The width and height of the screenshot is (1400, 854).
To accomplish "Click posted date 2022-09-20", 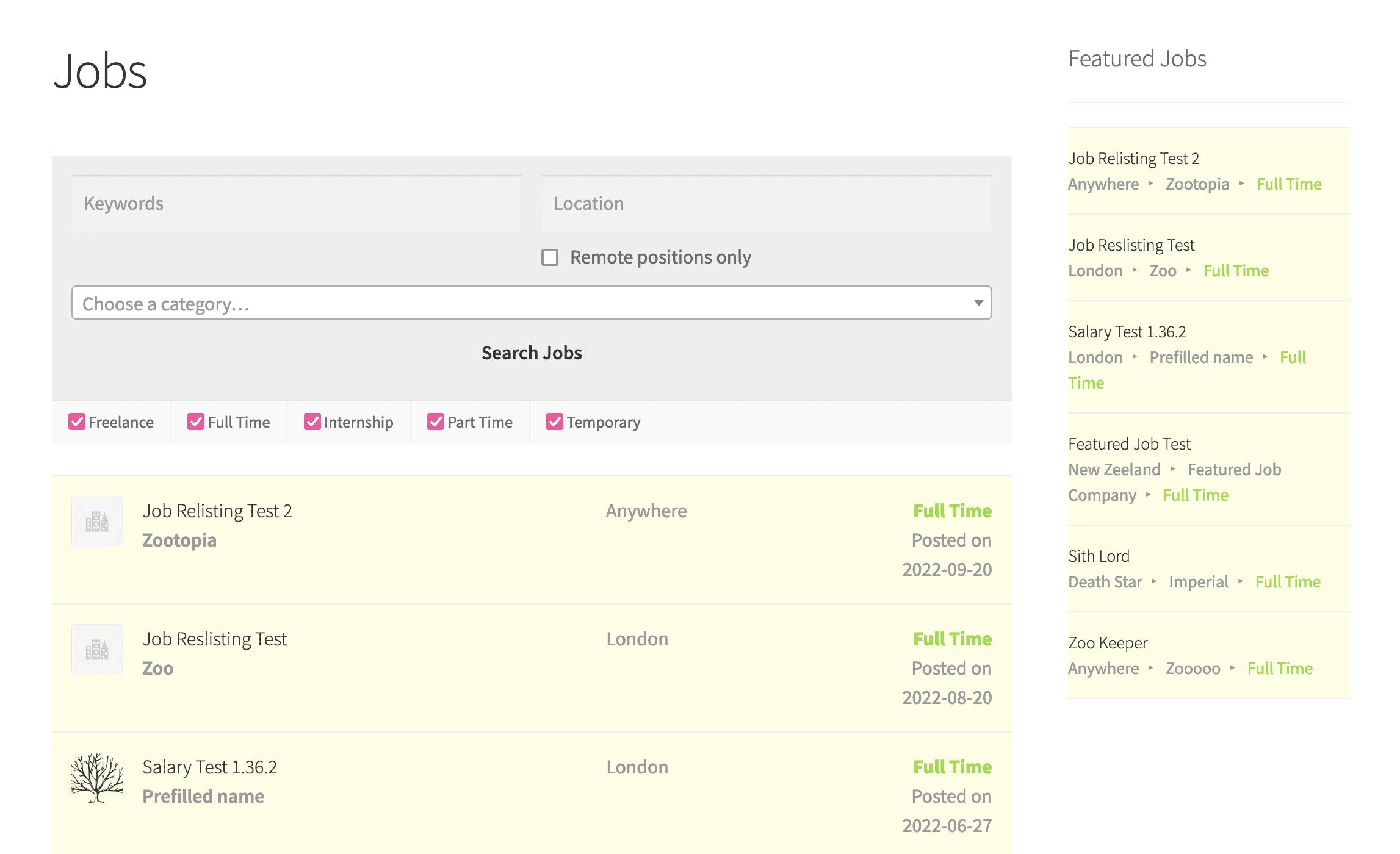I will [947, 569].
